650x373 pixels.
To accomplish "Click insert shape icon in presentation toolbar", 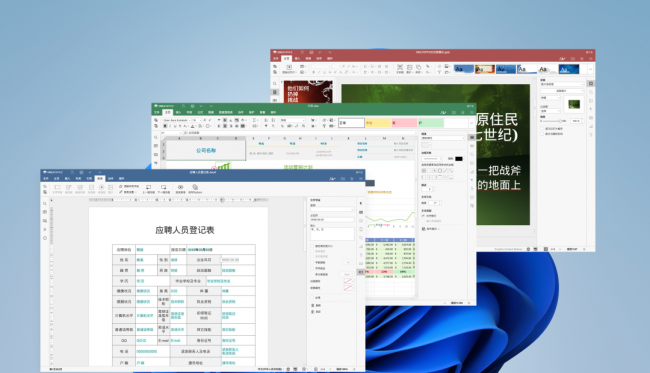I will pyautogui.click(x=418, y=68).
